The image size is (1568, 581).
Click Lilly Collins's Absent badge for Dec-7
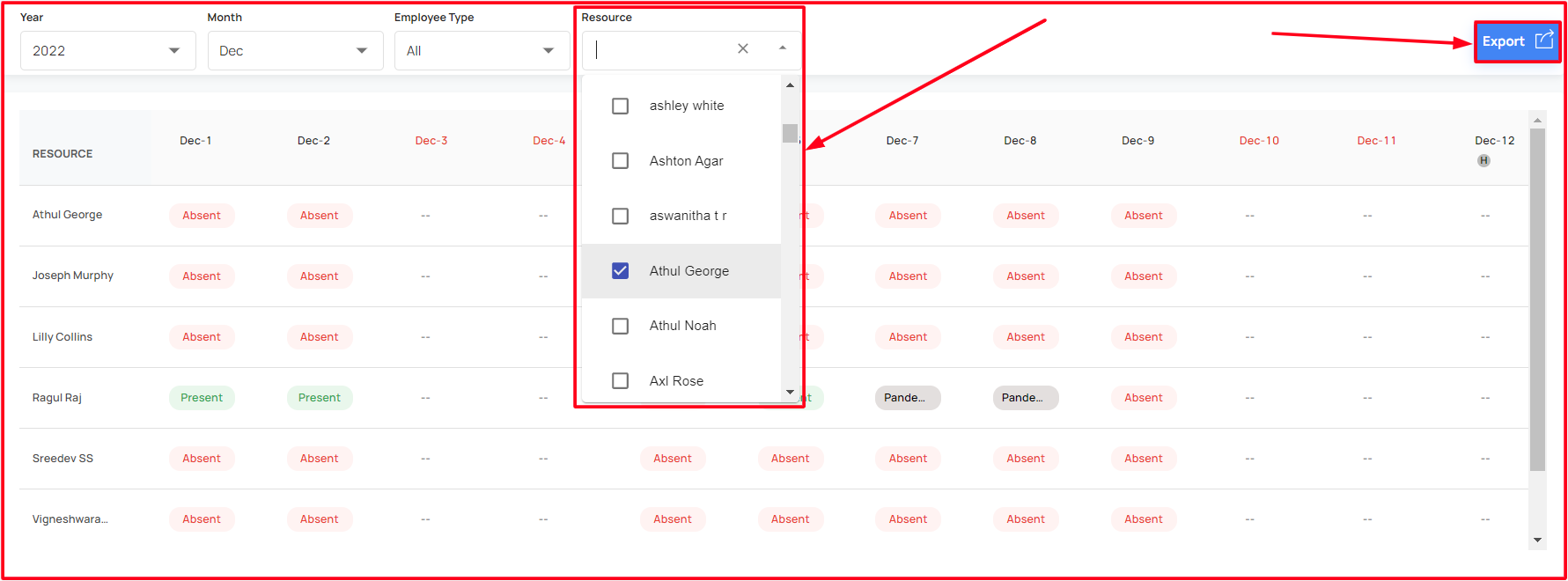pyautogui.click(x=908, y=337)
